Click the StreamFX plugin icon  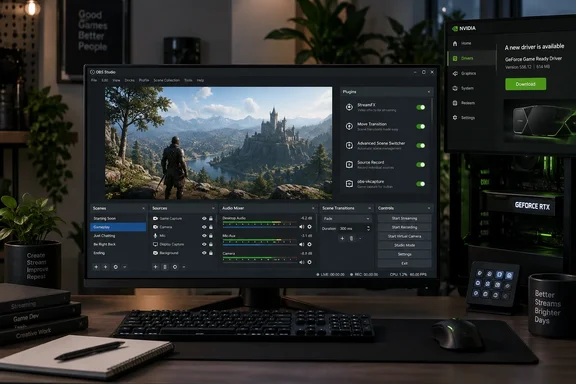pyautogui.click(x=349, y=107)
